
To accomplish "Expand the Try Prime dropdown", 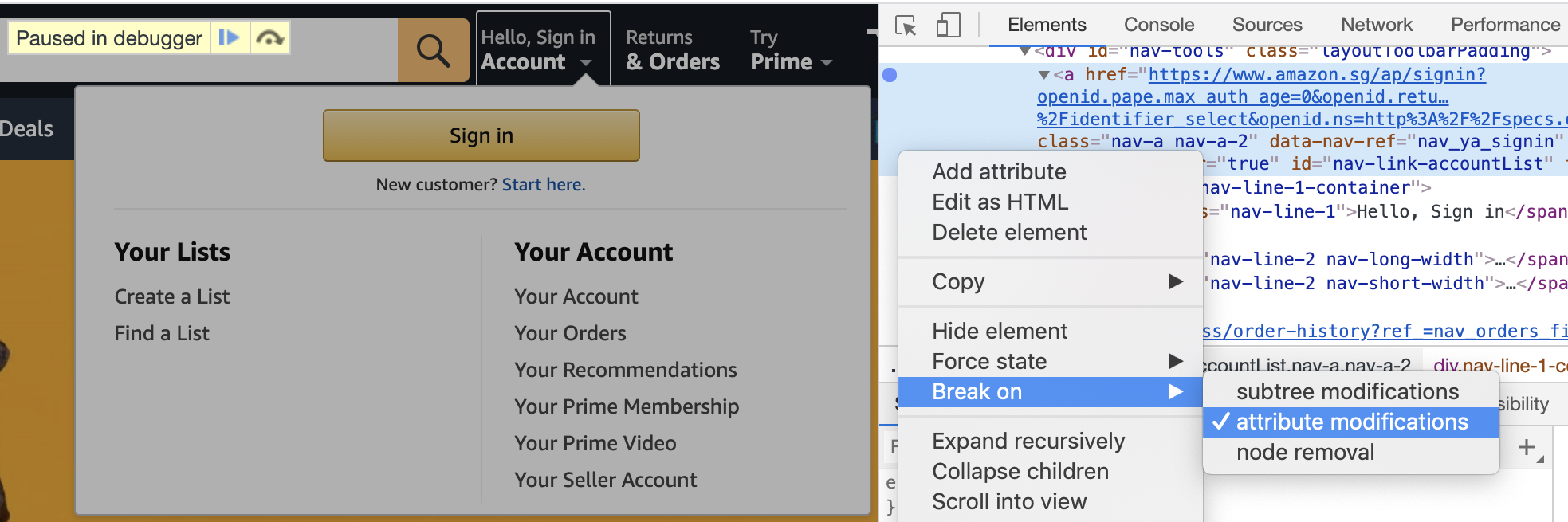I will (791, 50).
